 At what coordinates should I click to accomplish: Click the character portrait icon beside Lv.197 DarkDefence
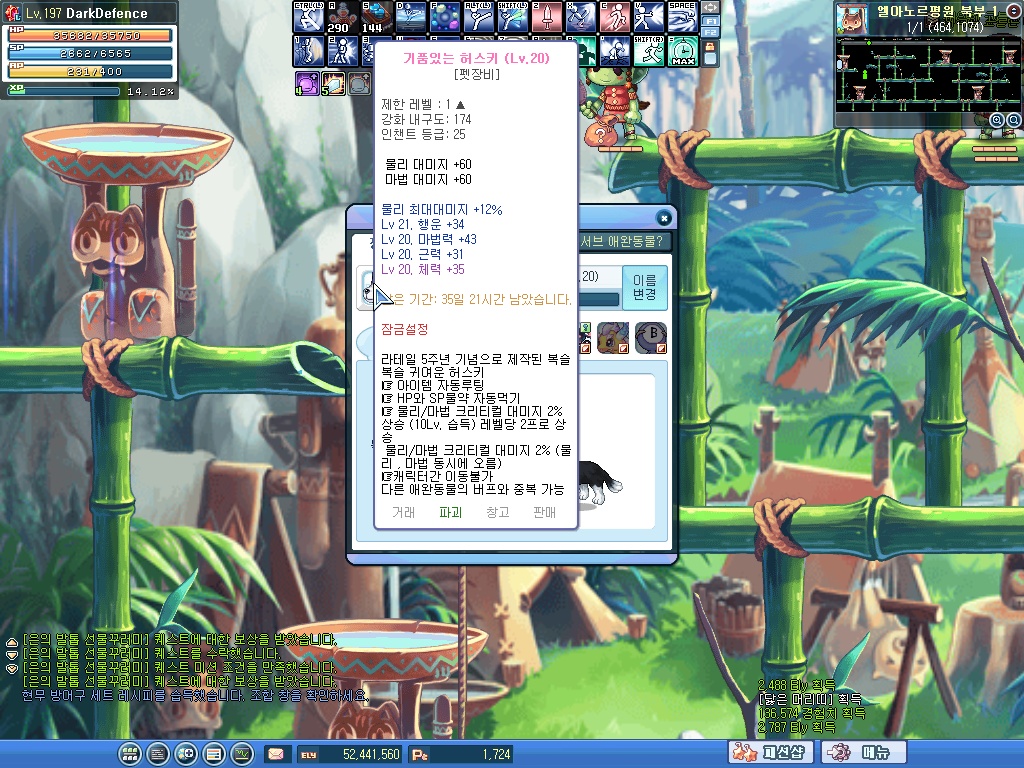[x=13, y=12]
